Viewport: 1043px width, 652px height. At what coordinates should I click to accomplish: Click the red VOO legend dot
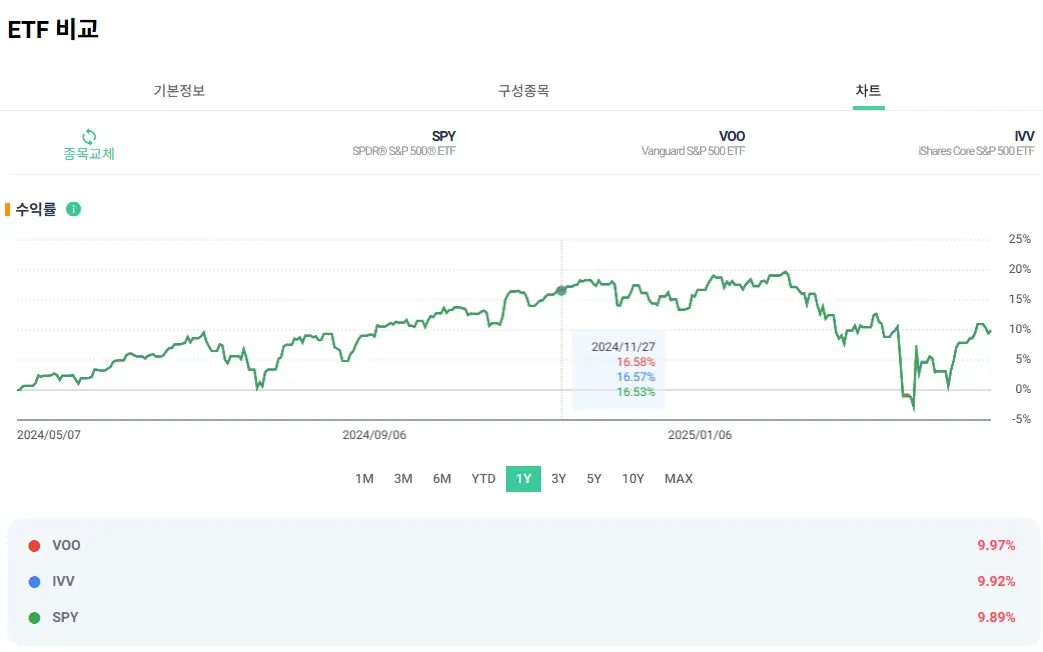35,546
